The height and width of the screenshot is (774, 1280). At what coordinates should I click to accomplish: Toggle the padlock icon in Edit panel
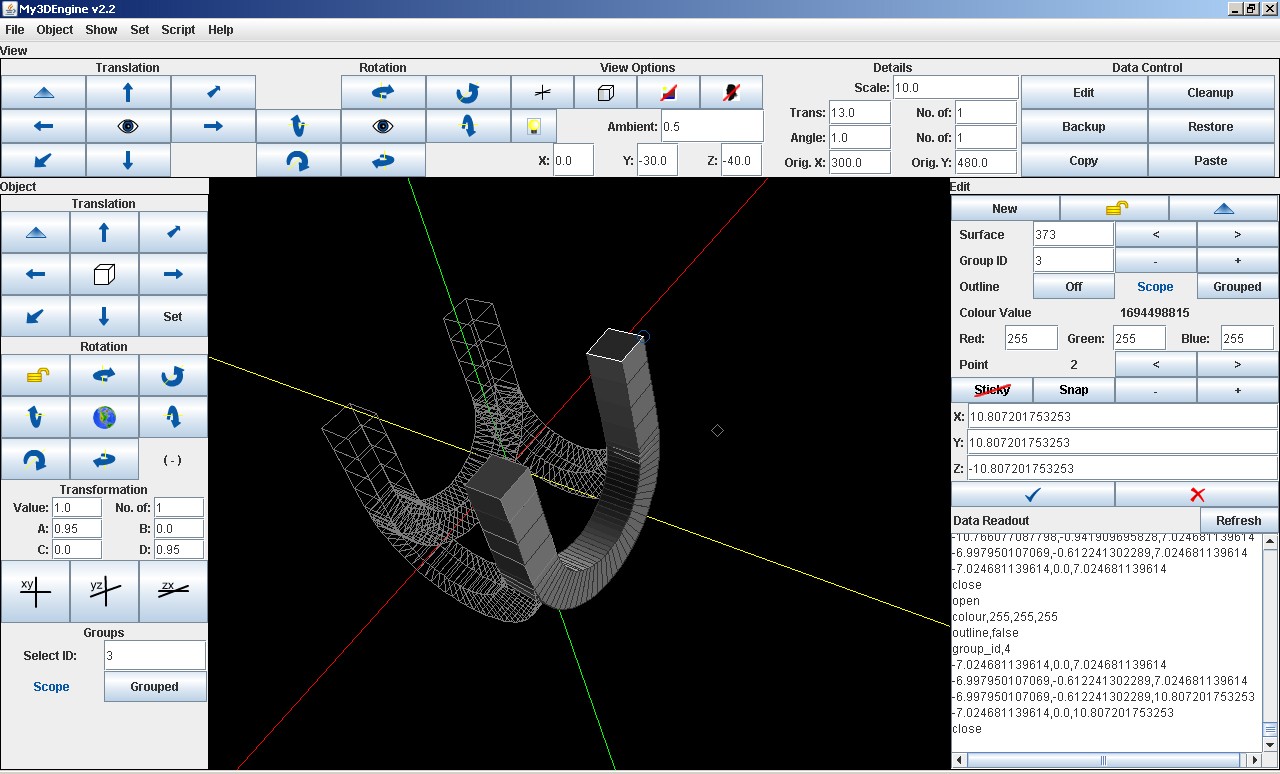pos(1114,208)
